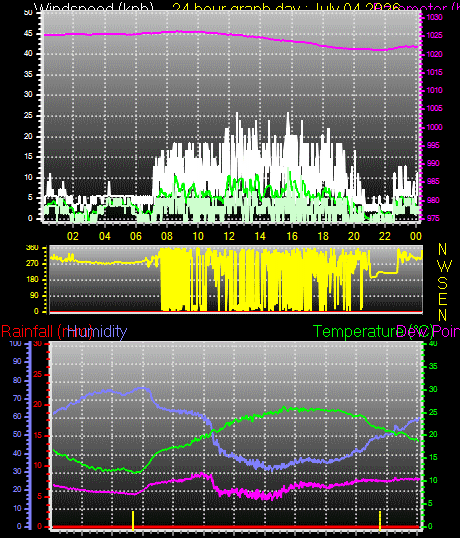Click the '02' hour label on the time axis

[x=73, y=236]
